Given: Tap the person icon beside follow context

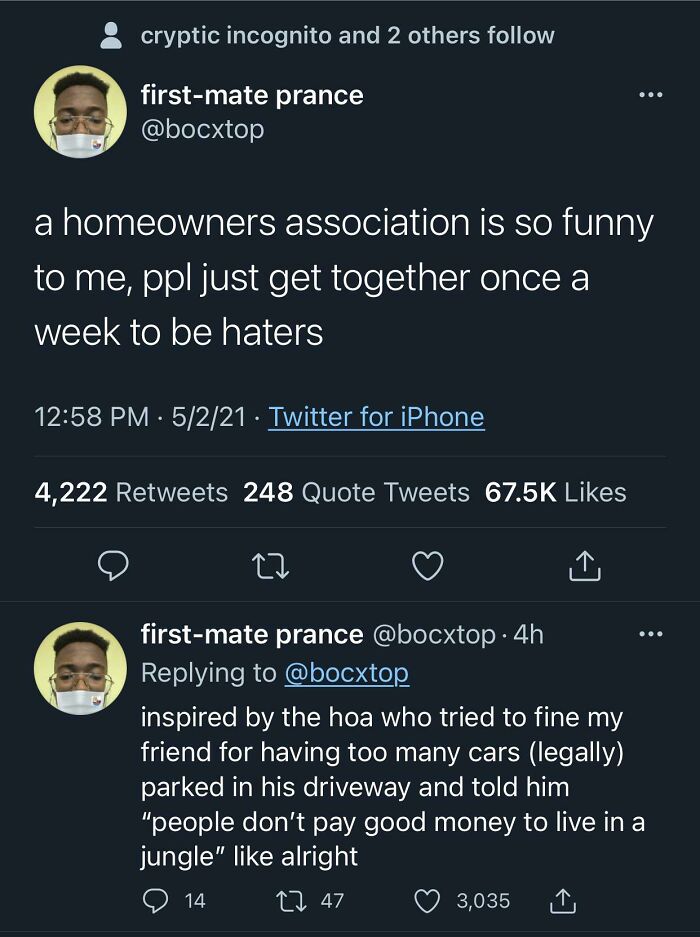Looking at the screenshot, I should pyautogui.click(x=113, y=36).
